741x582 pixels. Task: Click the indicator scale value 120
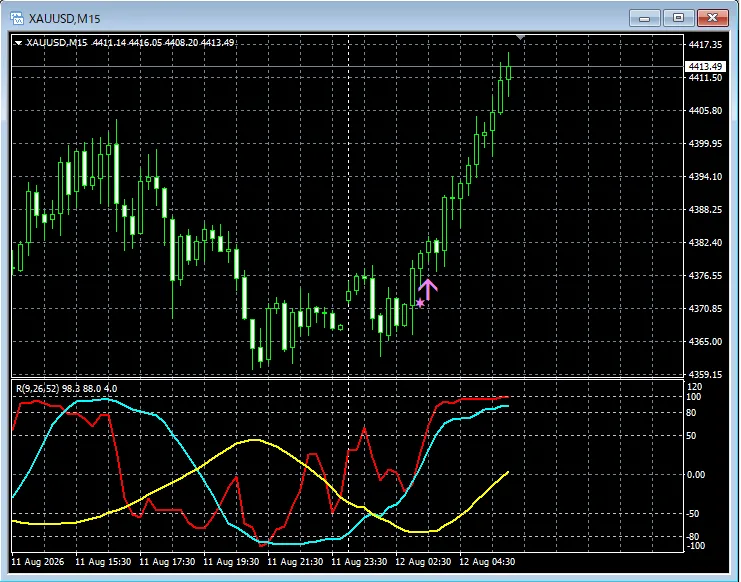pyautogui.click(x=694, y=386)
